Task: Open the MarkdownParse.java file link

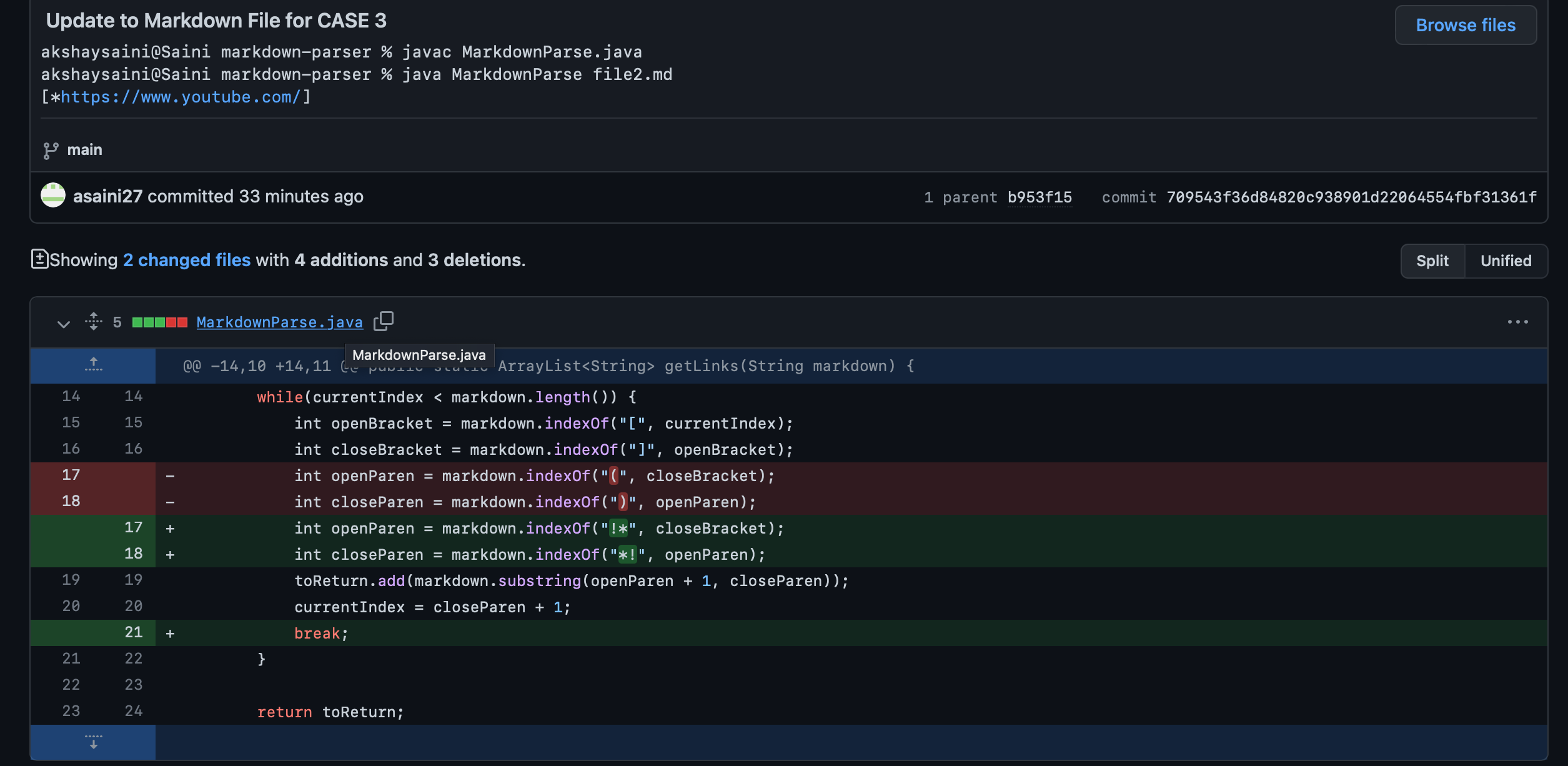Action: 279,322
